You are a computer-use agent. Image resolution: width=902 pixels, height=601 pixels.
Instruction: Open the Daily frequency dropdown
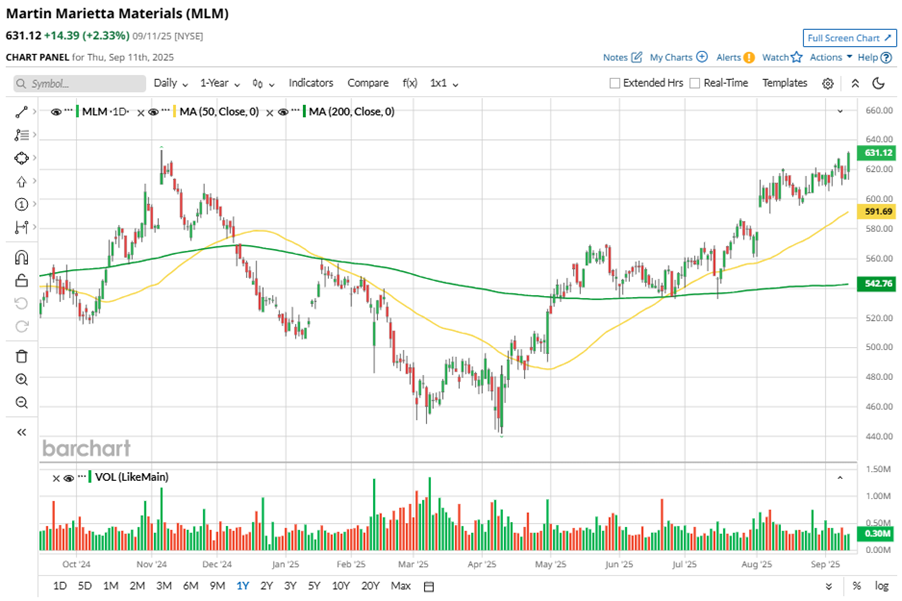(171, 83)
